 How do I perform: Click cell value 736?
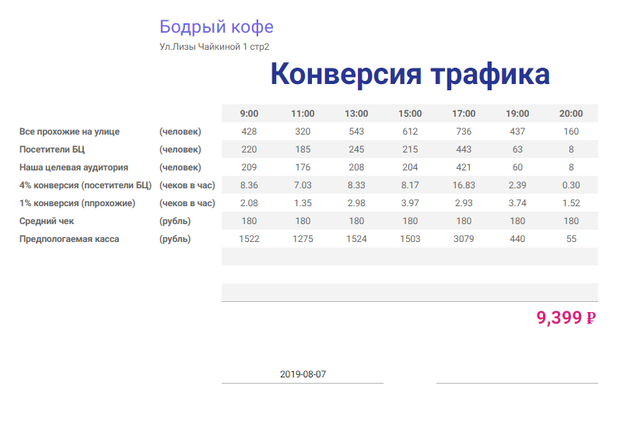(x=464, y=132)
